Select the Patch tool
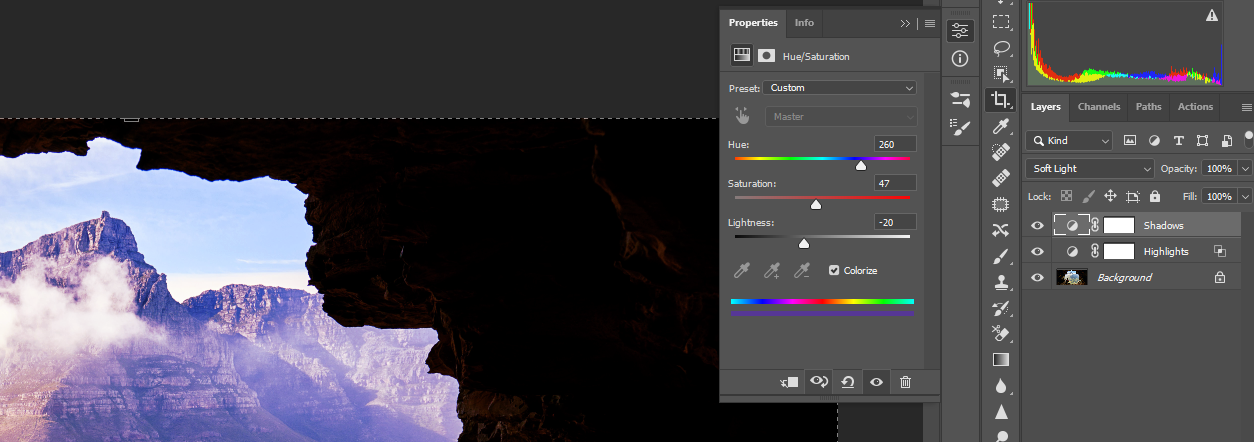 tap(1001, 204)
